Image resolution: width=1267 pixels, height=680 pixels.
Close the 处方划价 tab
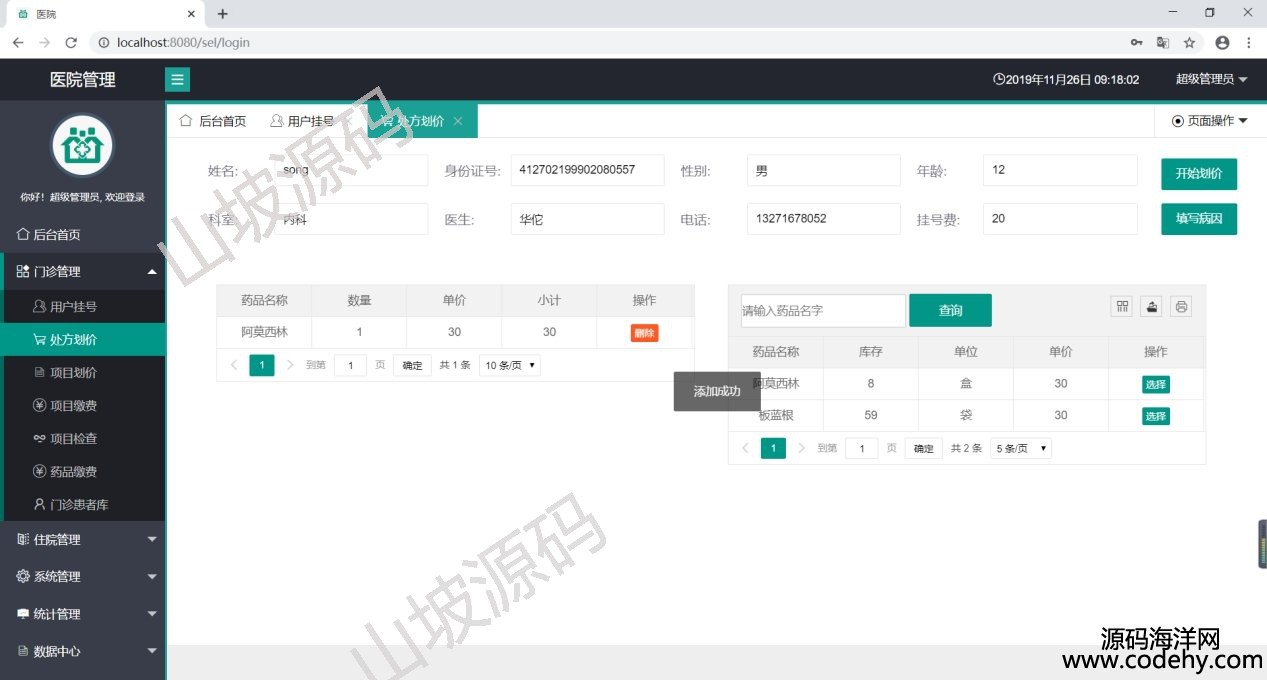[458, 121]
